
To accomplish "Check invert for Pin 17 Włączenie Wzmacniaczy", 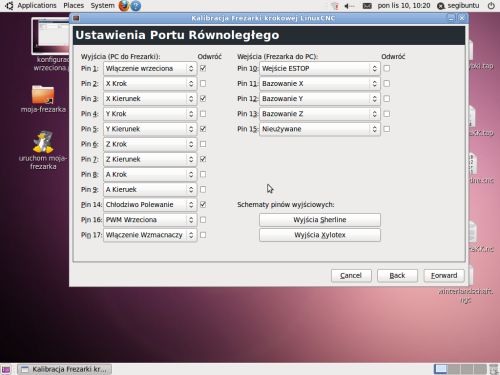I will tap(203, 235).
